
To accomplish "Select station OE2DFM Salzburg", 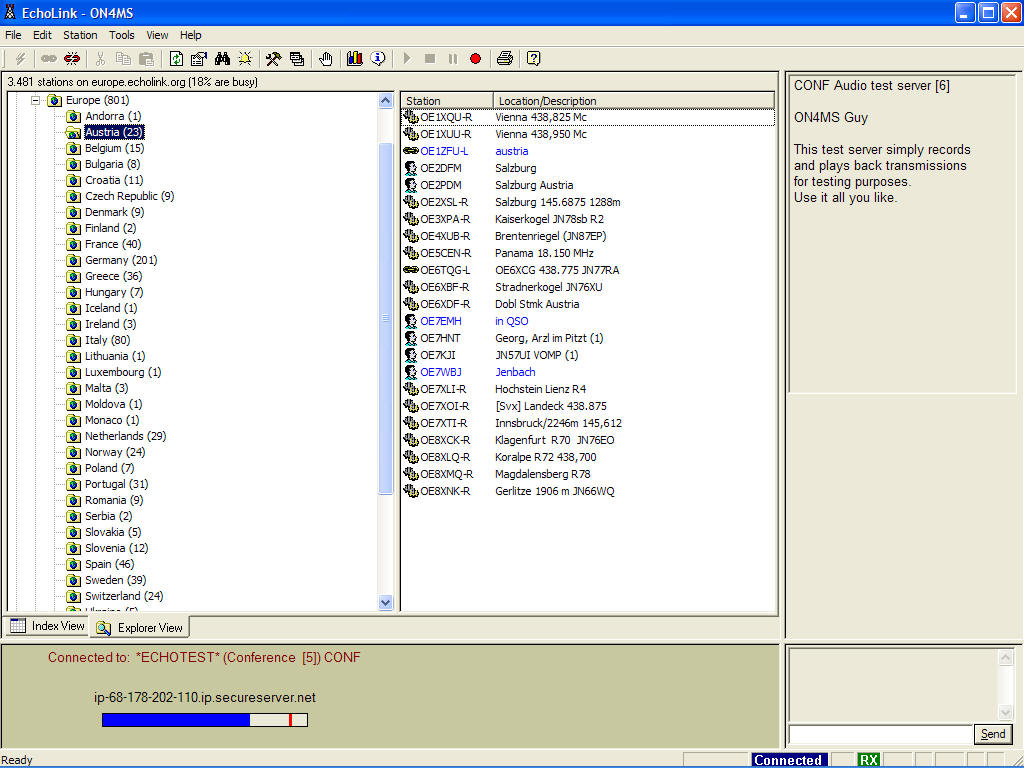I will point(441,168).
